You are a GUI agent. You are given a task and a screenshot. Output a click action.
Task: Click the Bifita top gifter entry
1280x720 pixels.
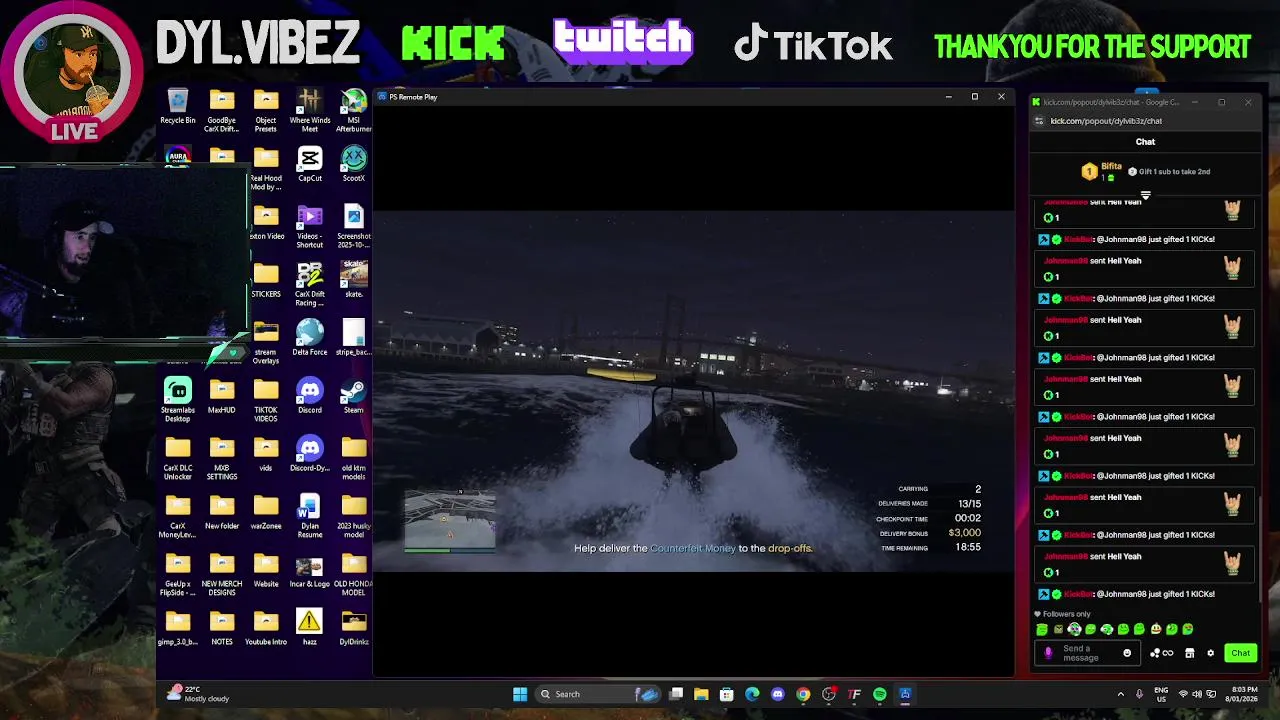click(x=1103, y=171)
